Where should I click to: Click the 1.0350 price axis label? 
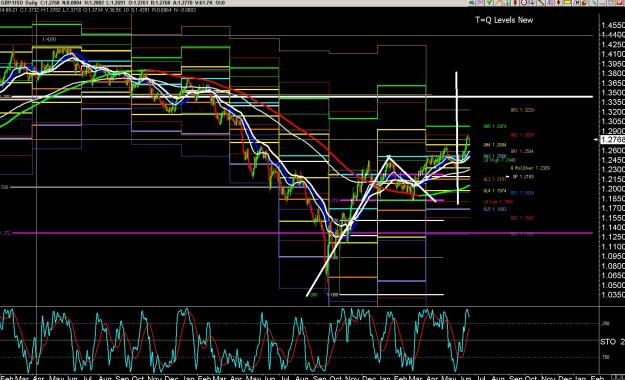click(613, 295)
